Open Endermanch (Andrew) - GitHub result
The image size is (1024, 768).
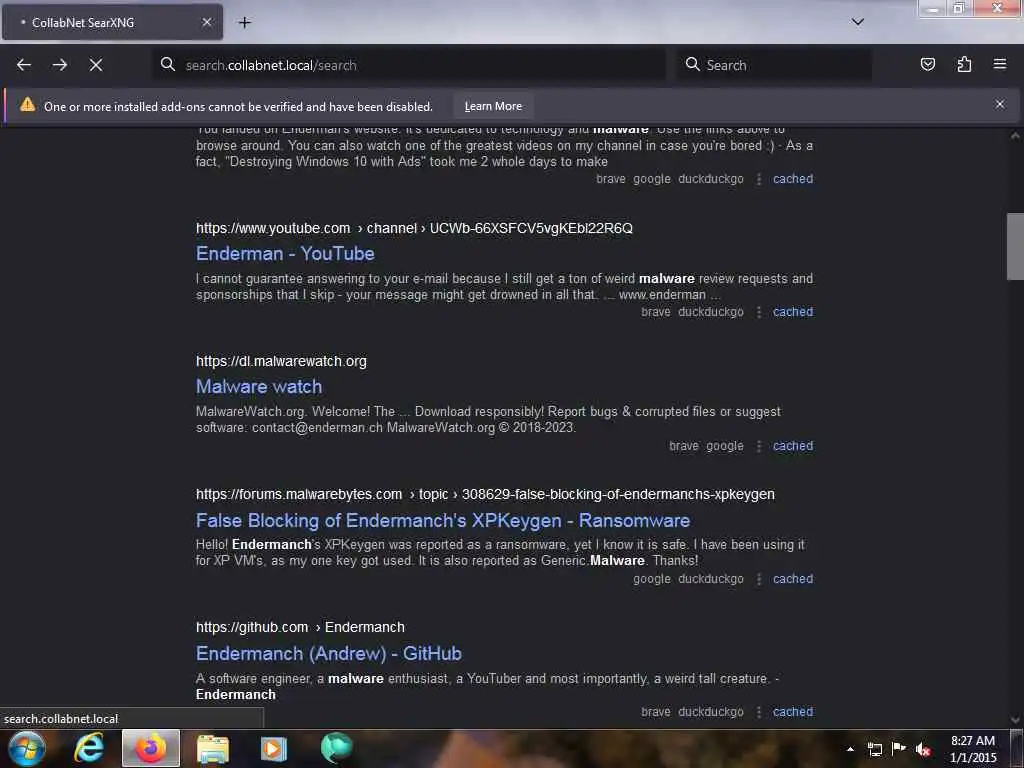coord(328,654)
